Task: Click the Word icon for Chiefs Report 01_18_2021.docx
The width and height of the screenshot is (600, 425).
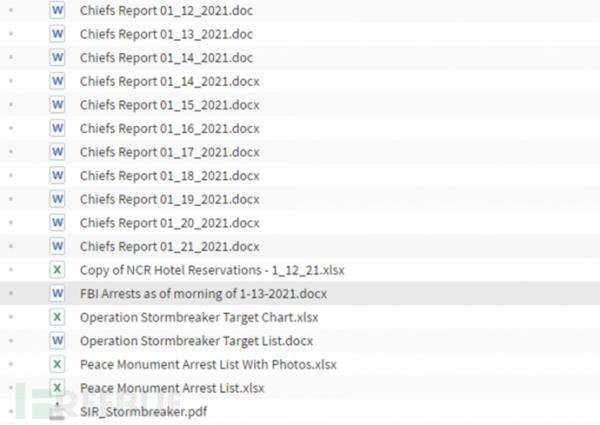Action: (x=58, y=175)
